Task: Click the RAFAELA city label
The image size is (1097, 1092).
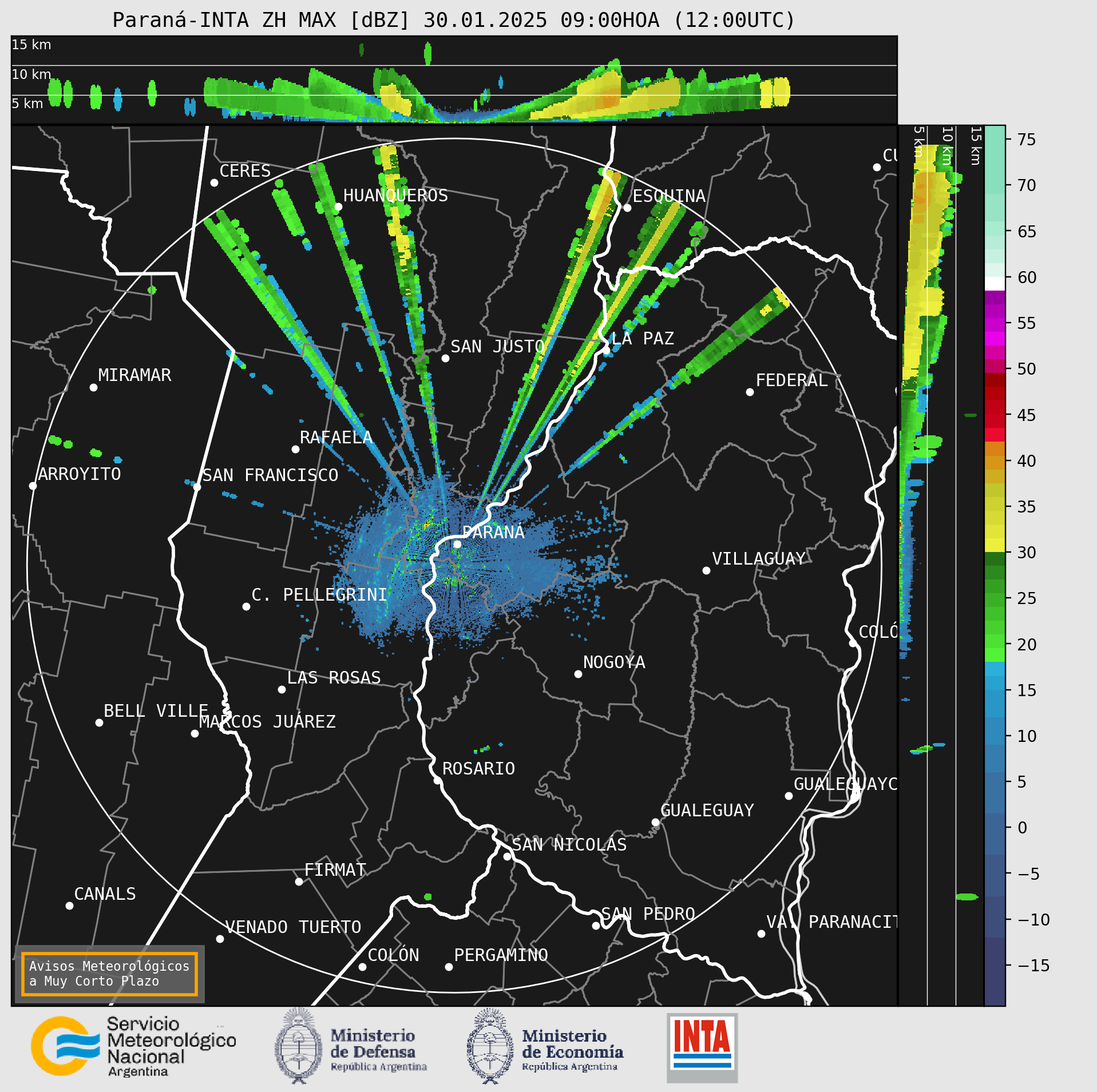Action: (336, 438)
